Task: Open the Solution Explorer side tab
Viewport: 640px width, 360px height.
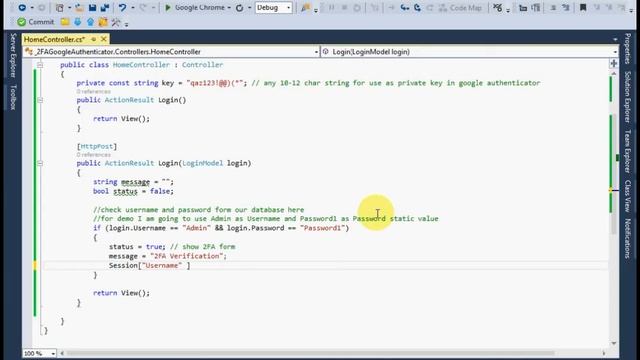Action: point(628,97)
